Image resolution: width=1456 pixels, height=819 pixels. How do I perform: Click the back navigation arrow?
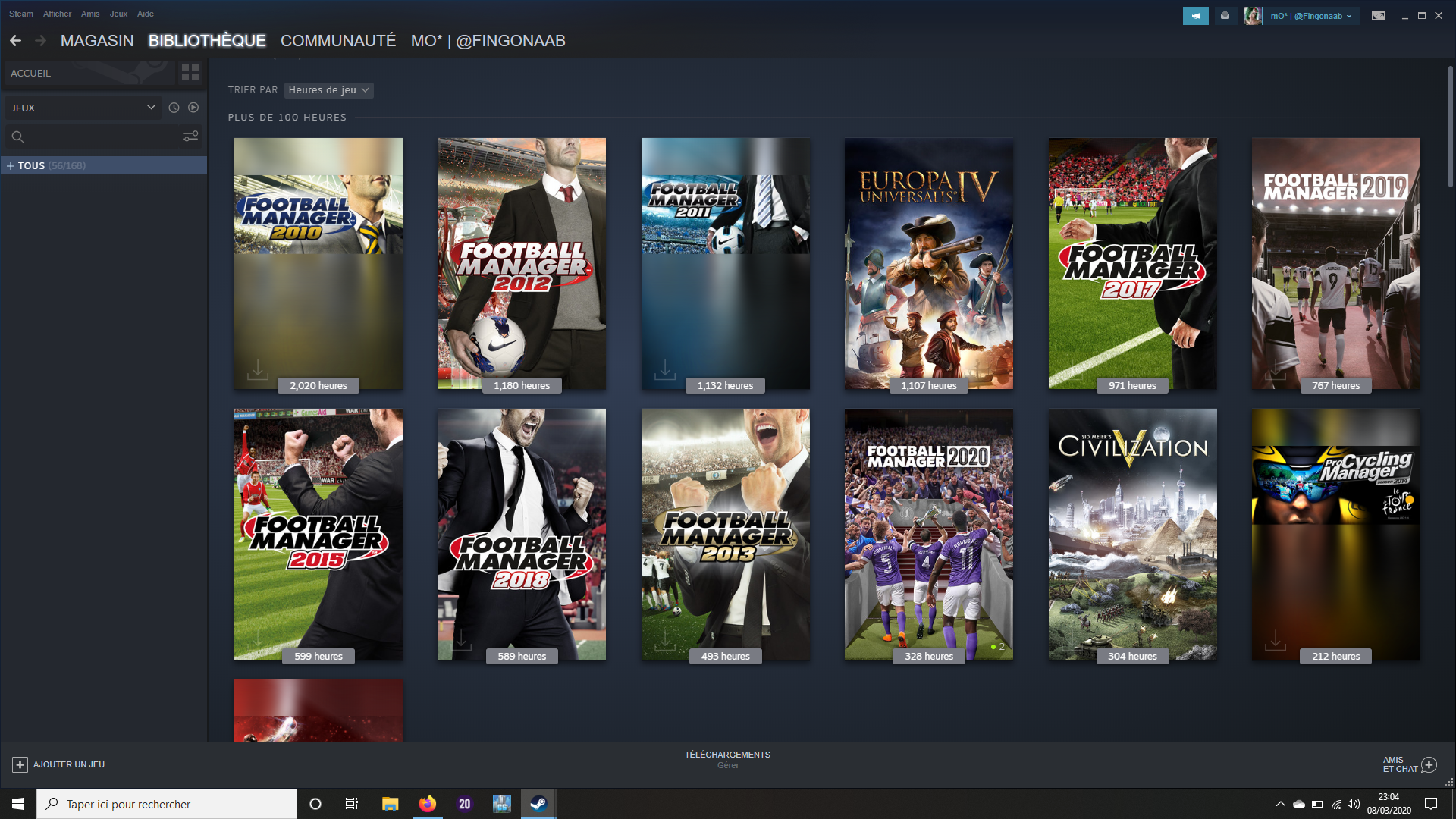(x=15, y=41)
